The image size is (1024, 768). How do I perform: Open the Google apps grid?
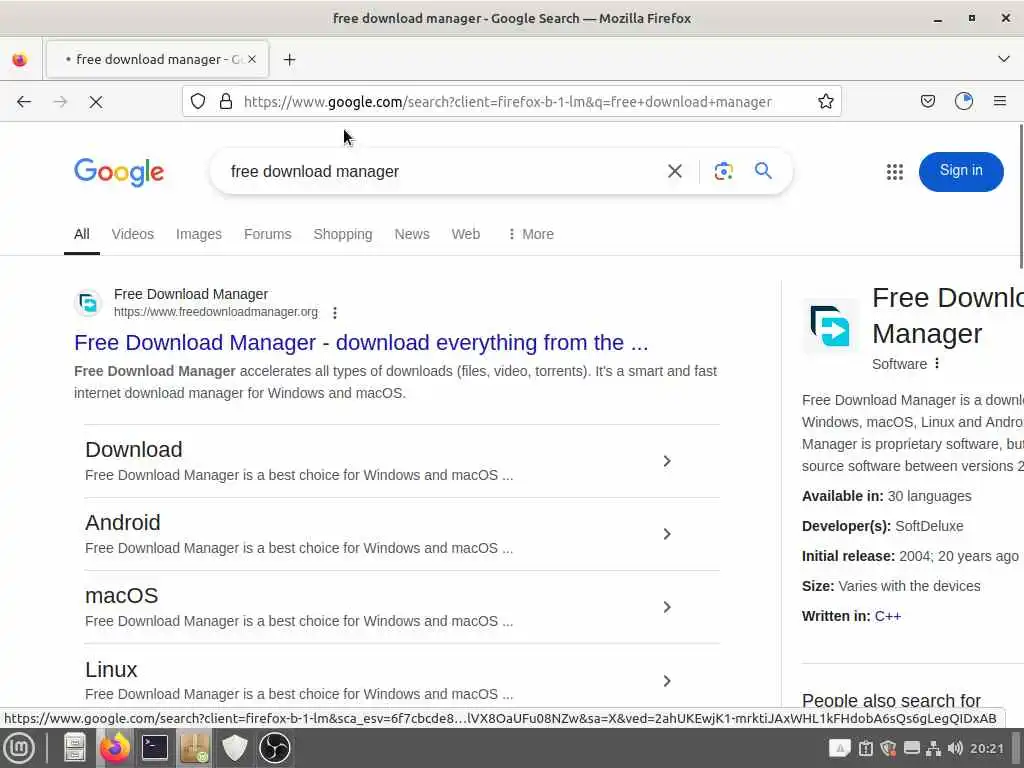click(x=895, y=172)
